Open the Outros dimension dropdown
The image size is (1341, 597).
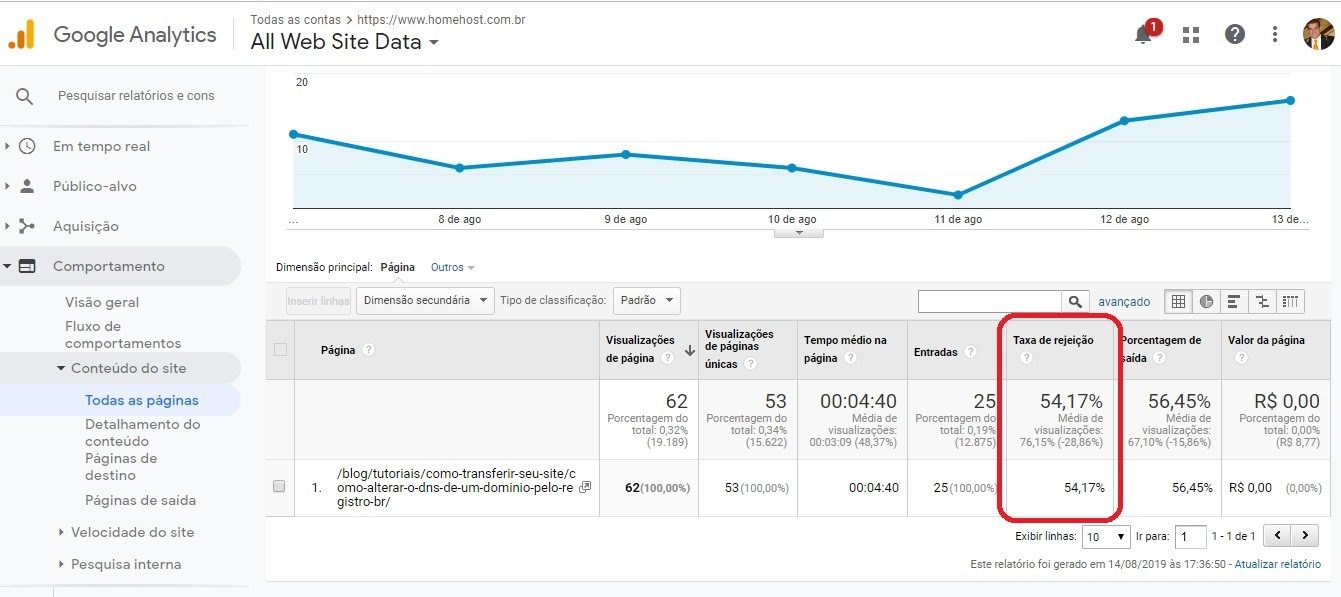point(453,268)
